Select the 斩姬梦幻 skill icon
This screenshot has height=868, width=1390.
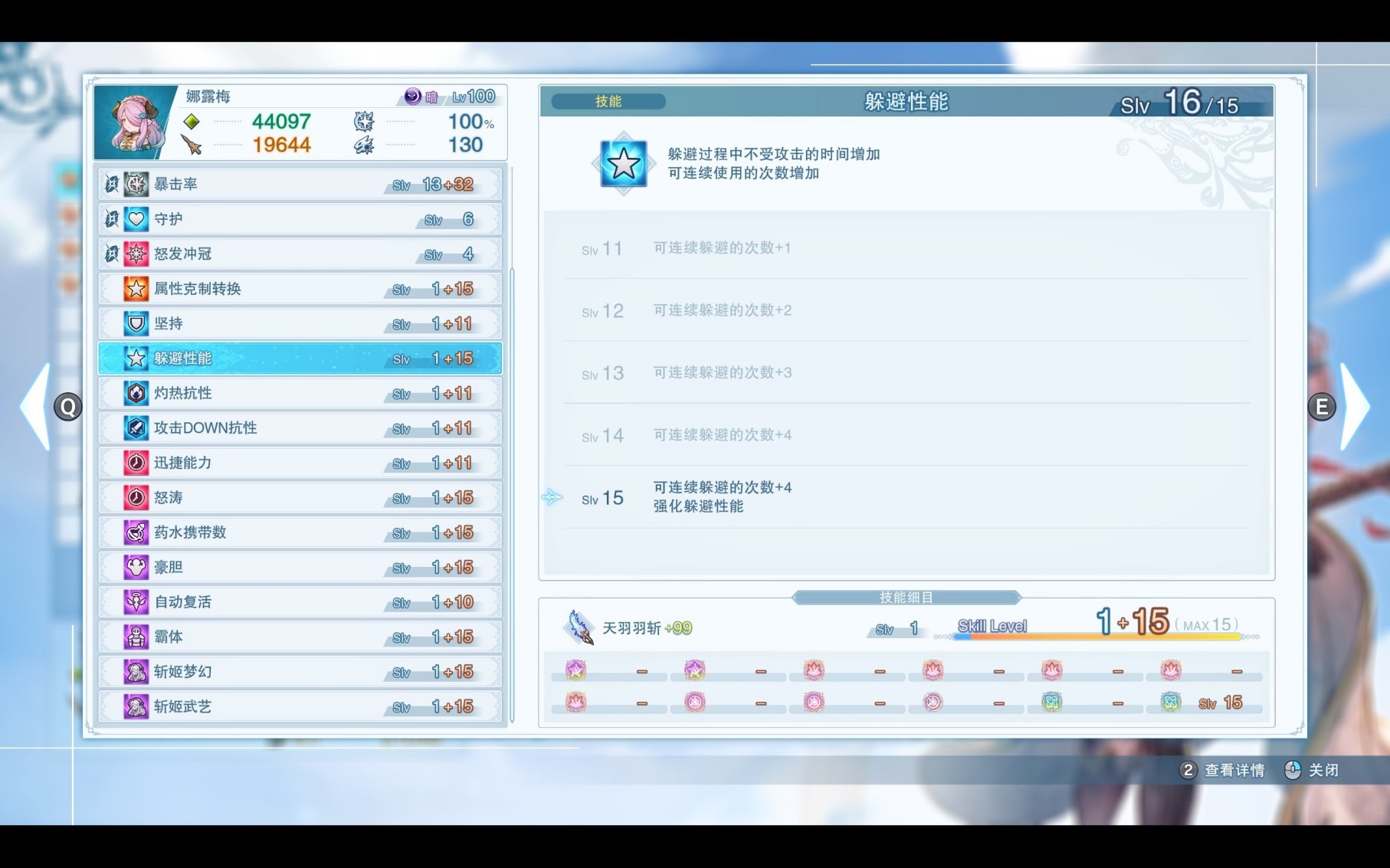(x=135, y=671)
